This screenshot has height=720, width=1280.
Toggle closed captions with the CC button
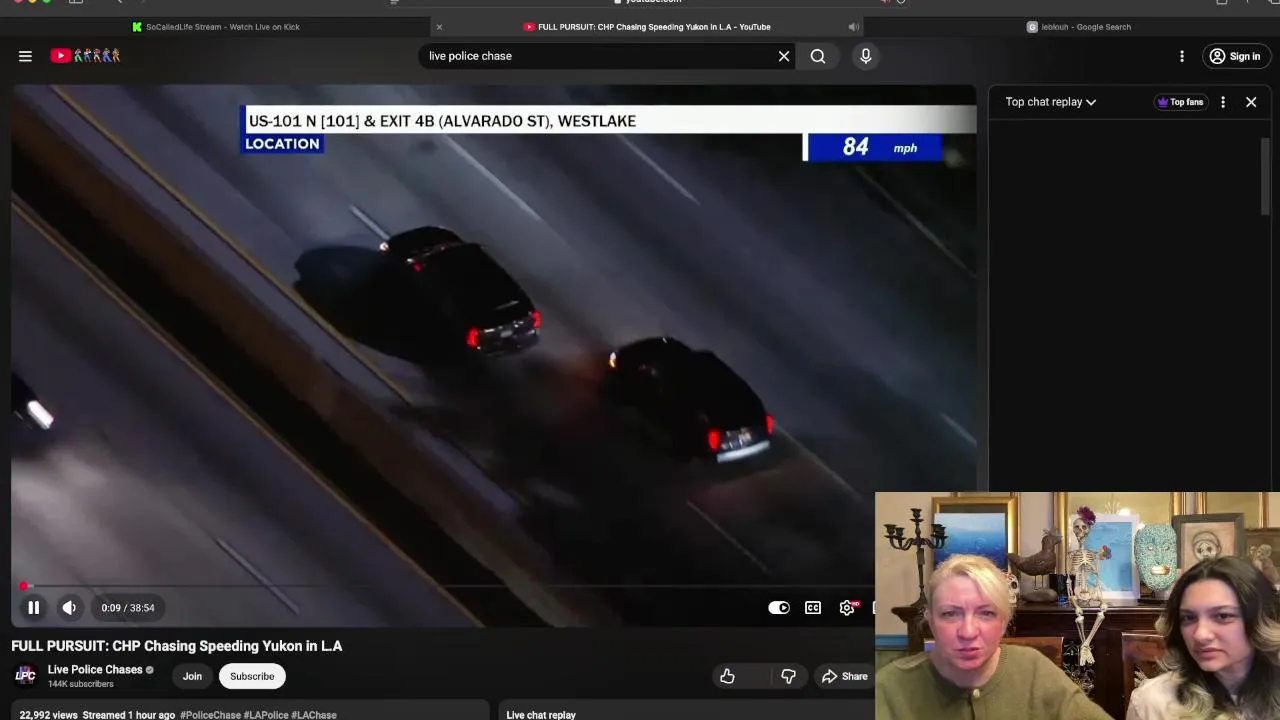pyautogui.click(x=813, y=607)
